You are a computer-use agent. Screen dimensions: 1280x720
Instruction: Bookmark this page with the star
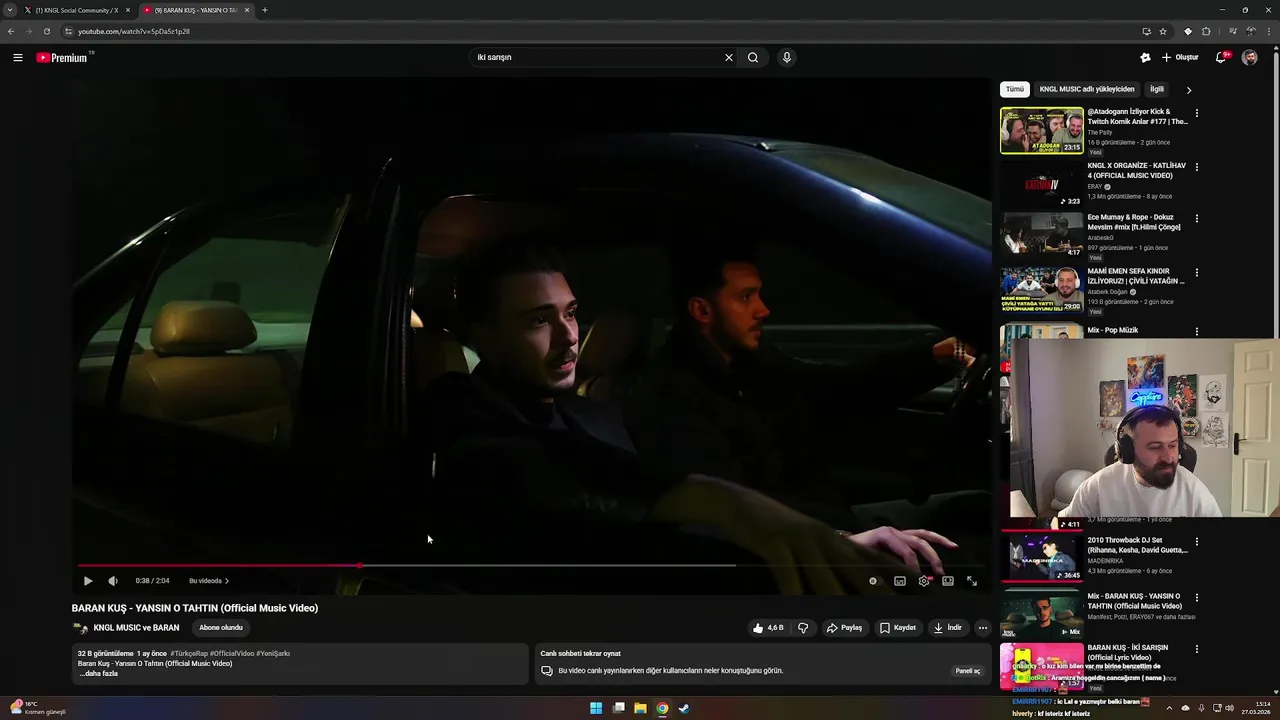coord(1163,31)
